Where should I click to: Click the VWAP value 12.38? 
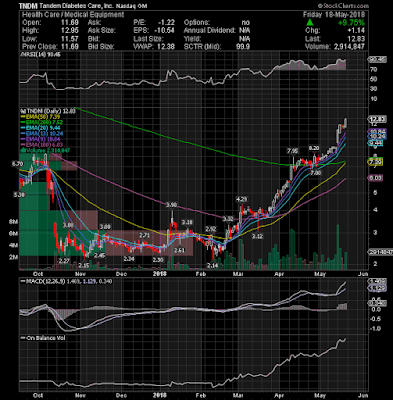pos(166,47)
